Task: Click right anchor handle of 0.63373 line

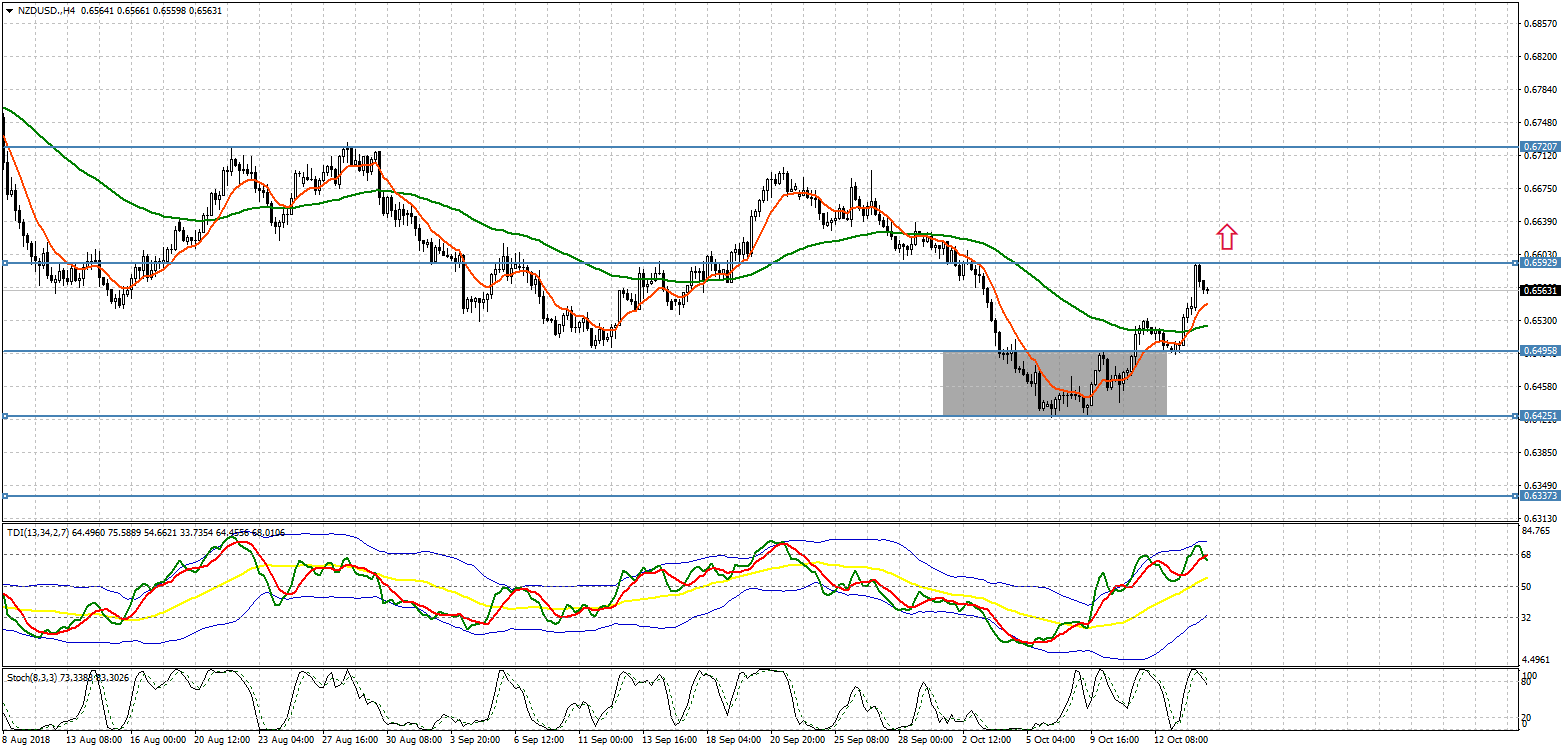Action: click(1516, 496)
